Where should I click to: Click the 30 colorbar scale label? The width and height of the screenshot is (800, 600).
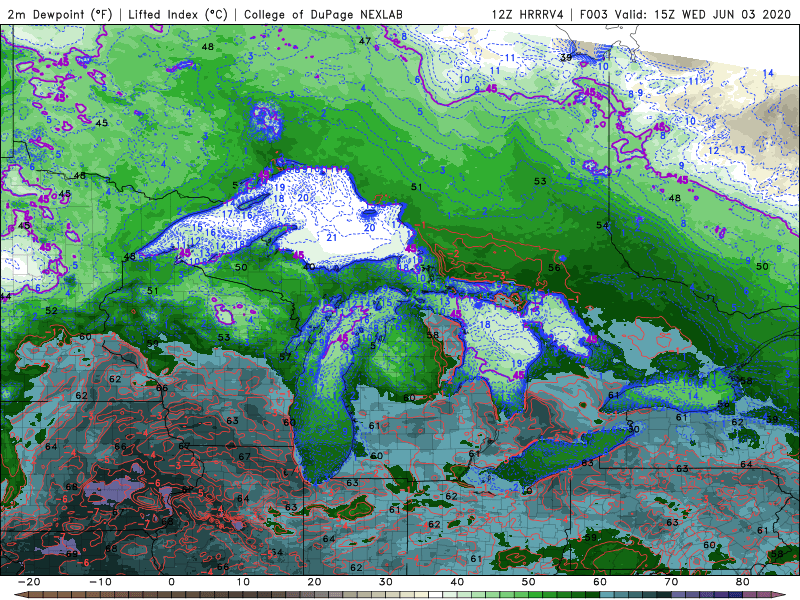tap(386, 582)
